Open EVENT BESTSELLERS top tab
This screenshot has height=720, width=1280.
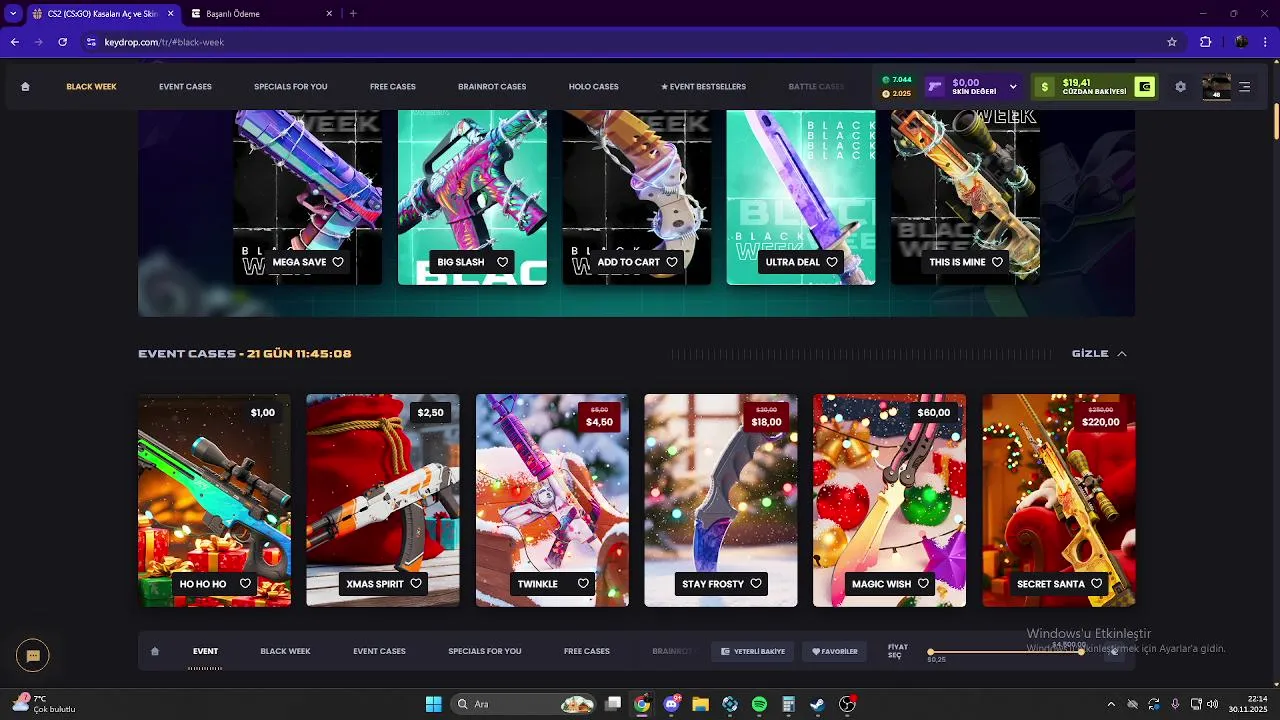[x=703, y=87]
